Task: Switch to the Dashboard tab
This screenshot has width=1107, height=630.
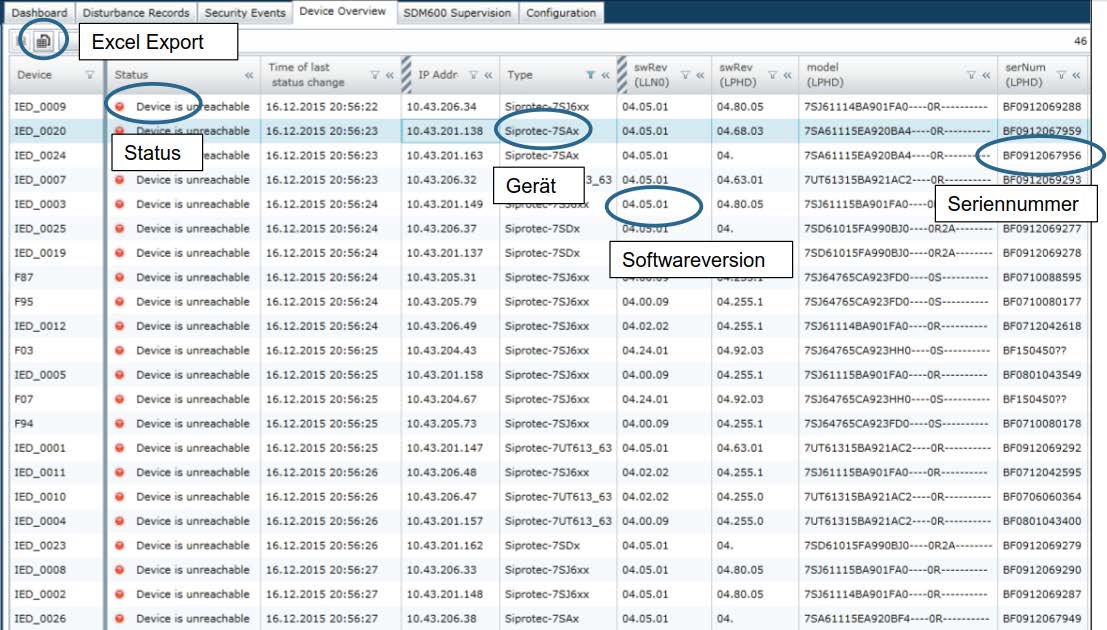Action: [x=40, y=13]
